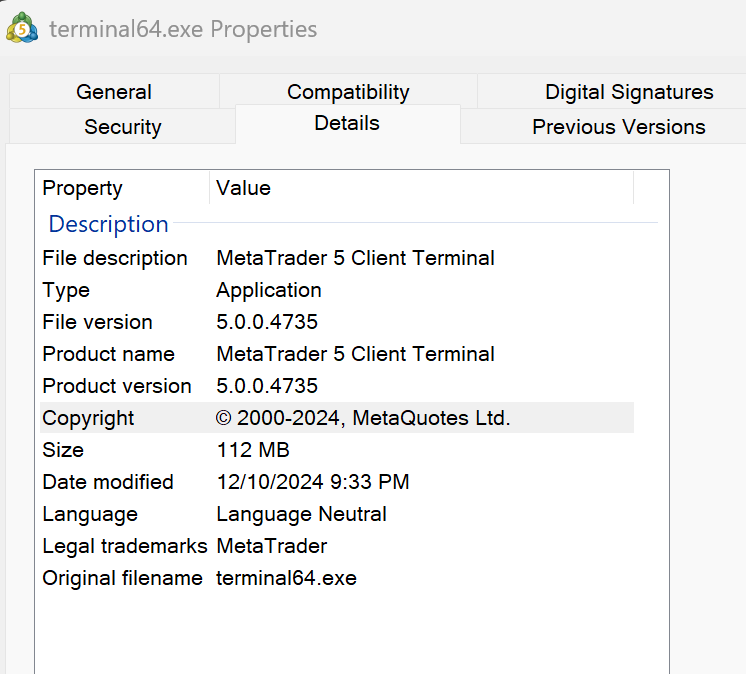
Task: Select the File description value 'MetaTrader 5 Client Terminal'
Action: [355, 258]
